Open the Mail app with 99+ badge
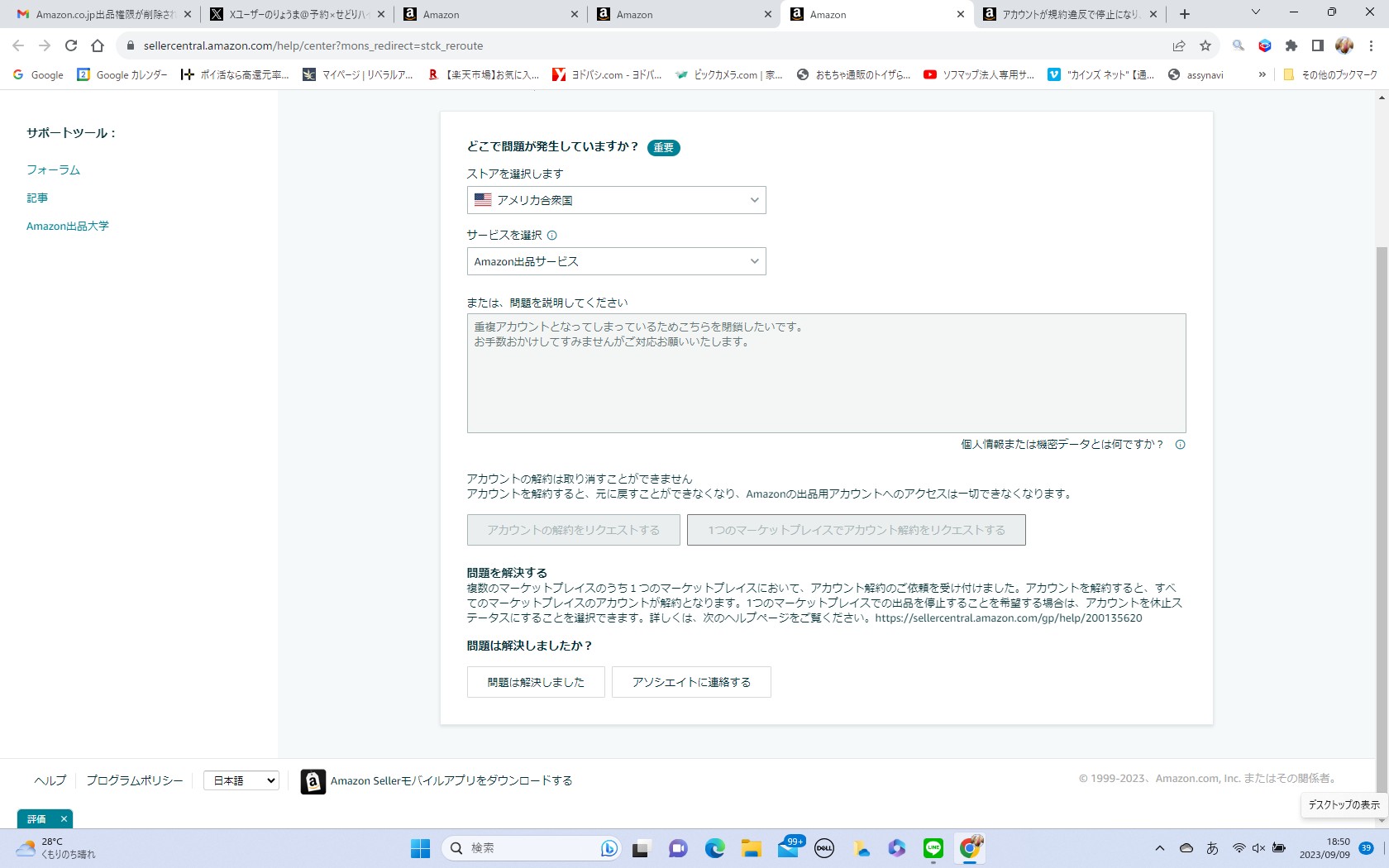Screen dimensions: 1389x868 (789, 848)
